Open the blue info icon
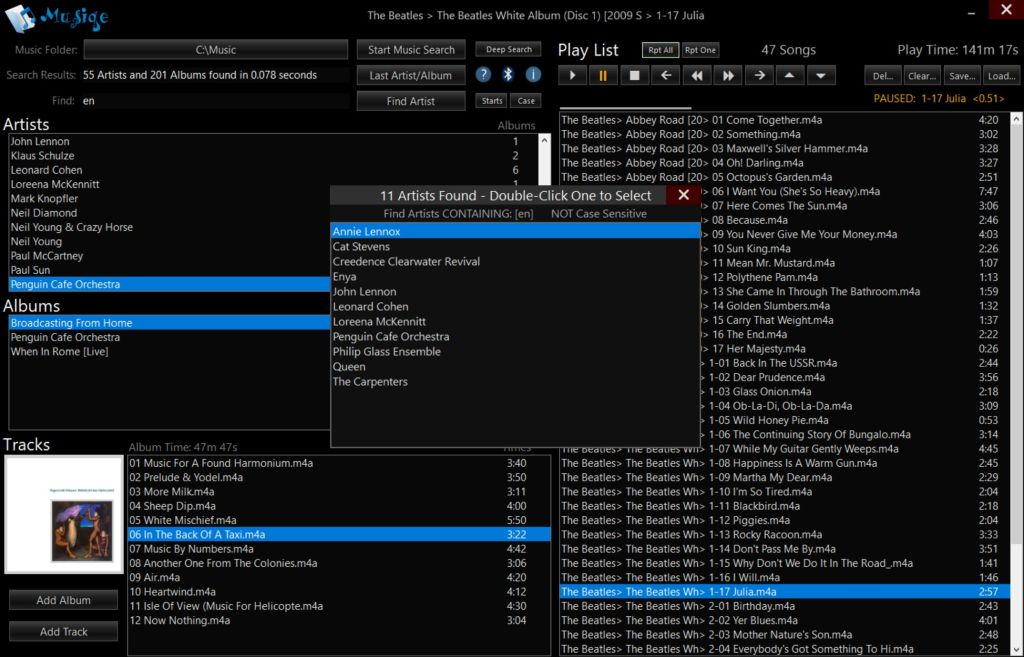Image resolution: width=1024 pixels, height=657 pixels. [533, 75]
